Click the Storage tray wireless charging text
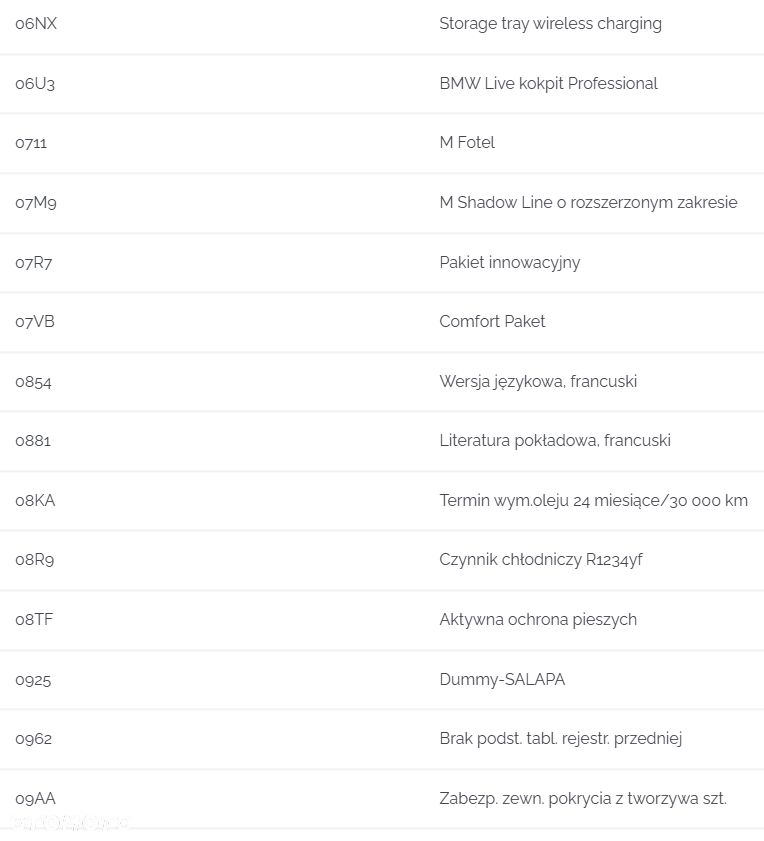Image resolution: width=764 pixels, height=841 pixels. (x=550, y=24)
